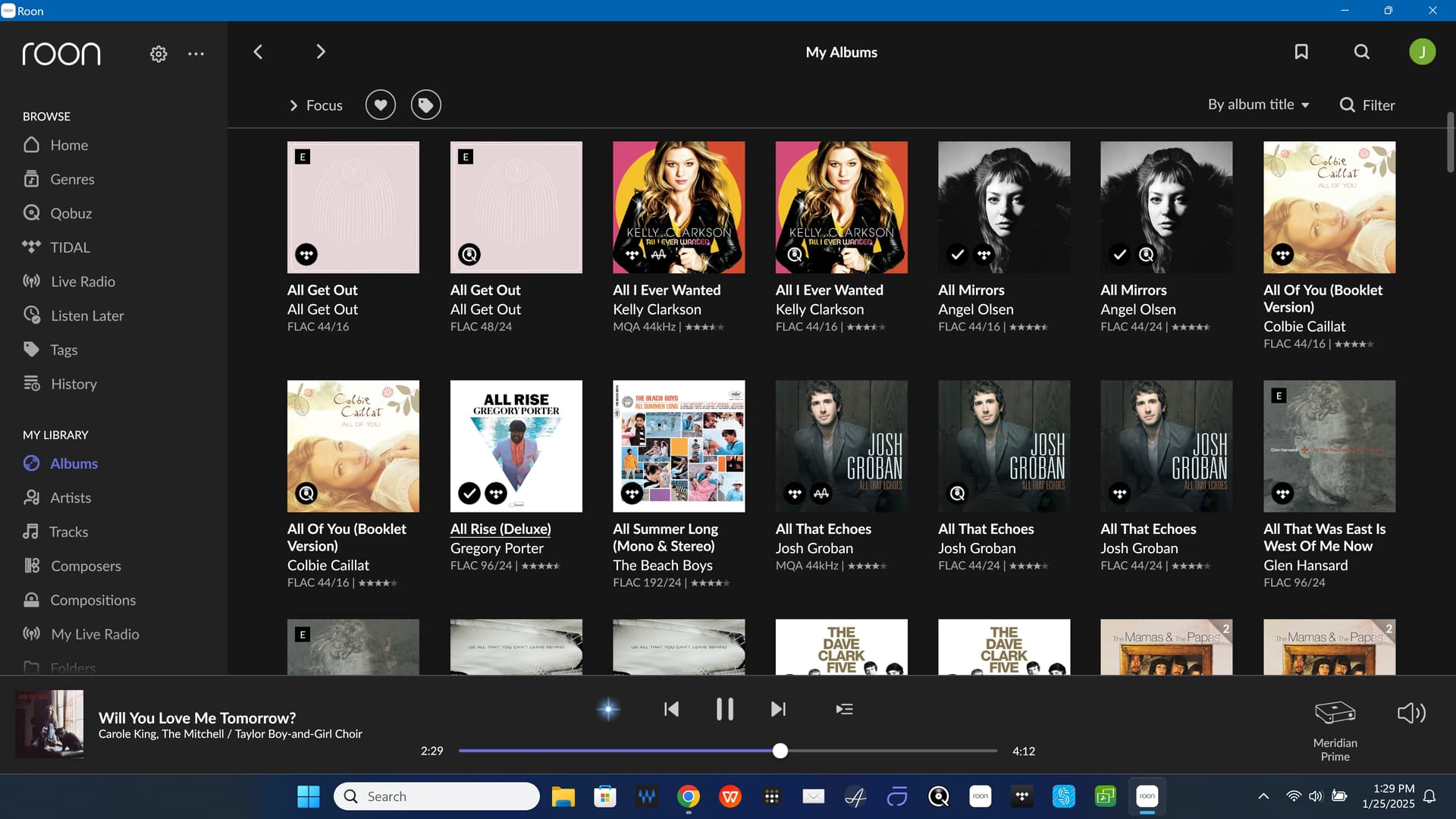Viewport: 1456px width, 819px height.
Task: Click the Will You Love Me Tomorrow? title
Action: point(197,717)
